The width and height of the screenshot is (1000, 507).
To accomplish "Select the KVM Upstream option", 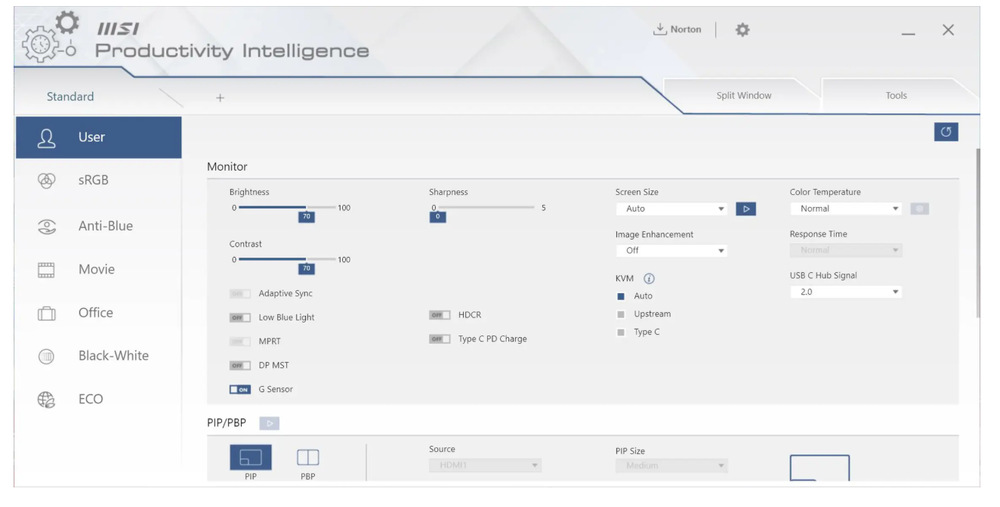I will [x=621, y=314].
